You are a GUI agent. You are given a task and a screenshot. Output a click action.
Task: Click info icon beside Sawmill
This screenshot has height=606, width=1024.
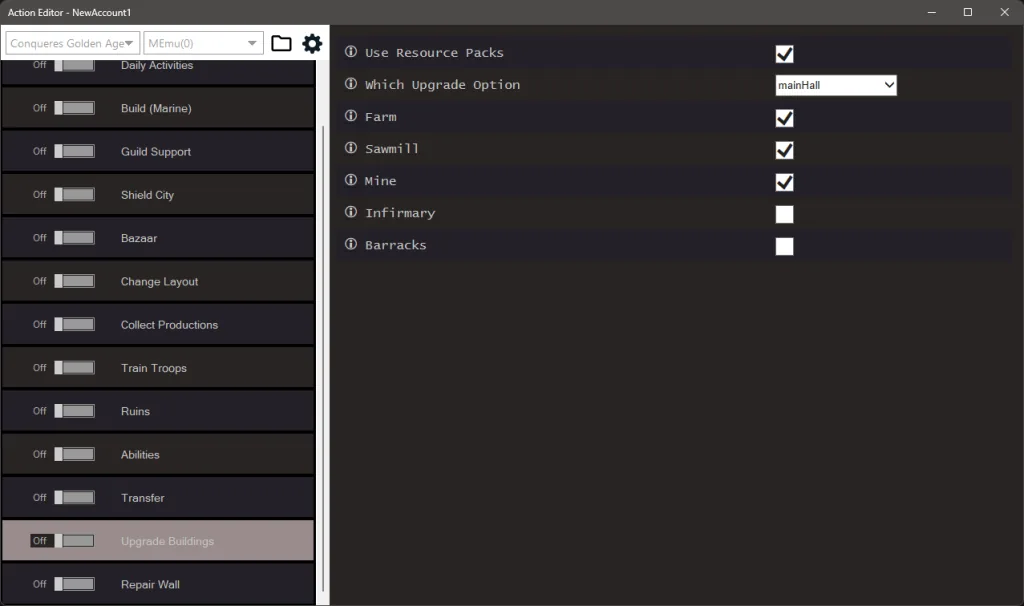tap(351, 148)
